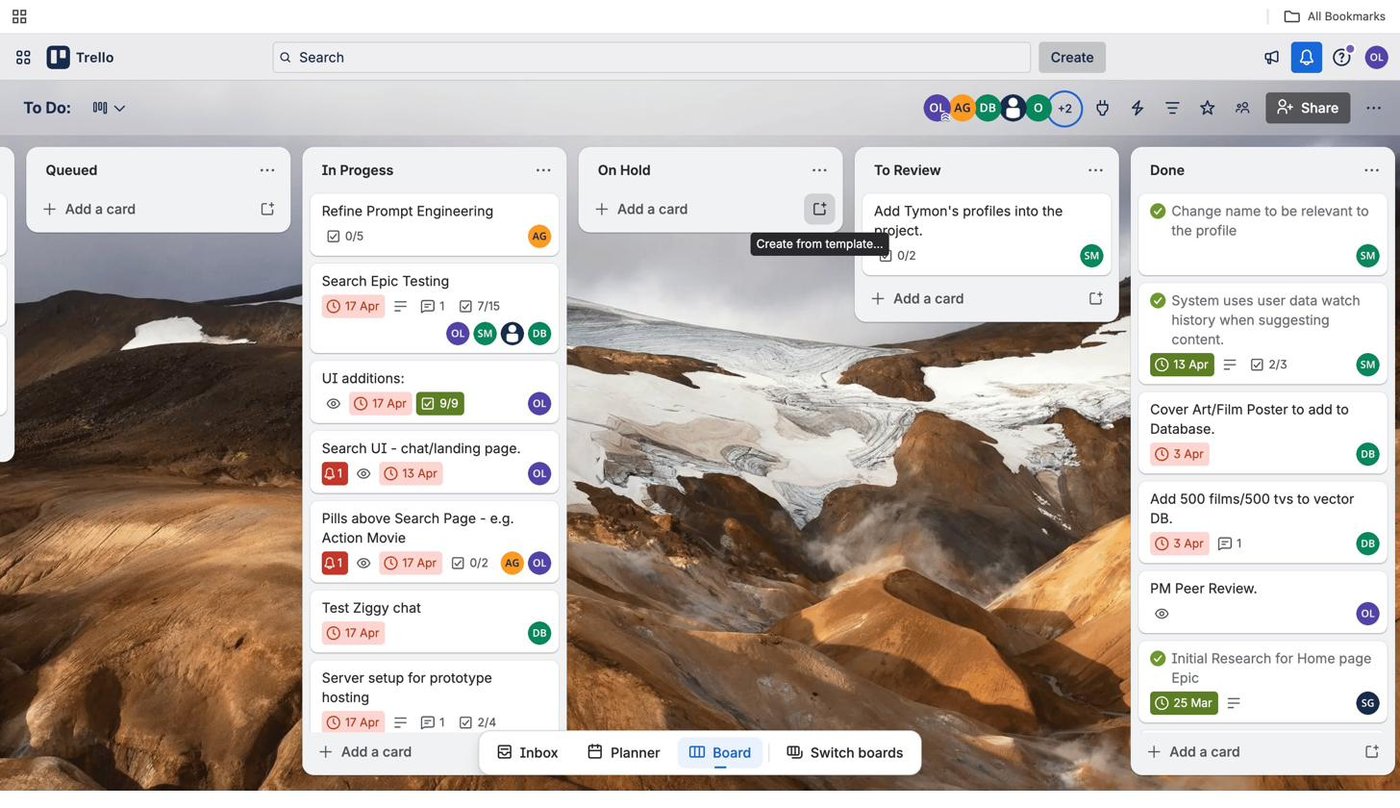Image resolution: width=1400 pixels, height=808 pixels.
Task: Open To Review list actions menu
Action: [1095, 170]
